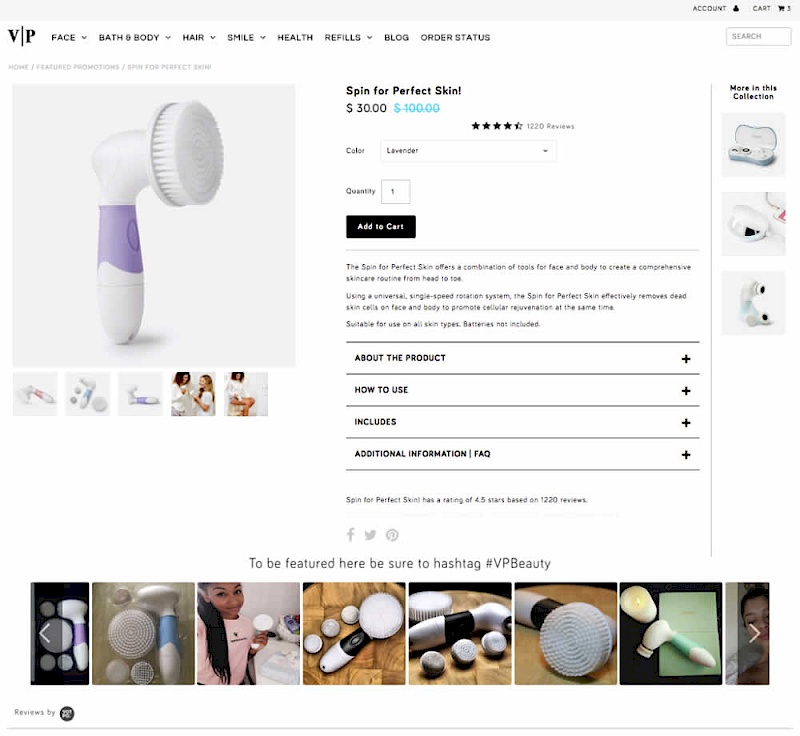The image size is (800, 736).
Task: Expand the Includes section
Action: [522, 422]
